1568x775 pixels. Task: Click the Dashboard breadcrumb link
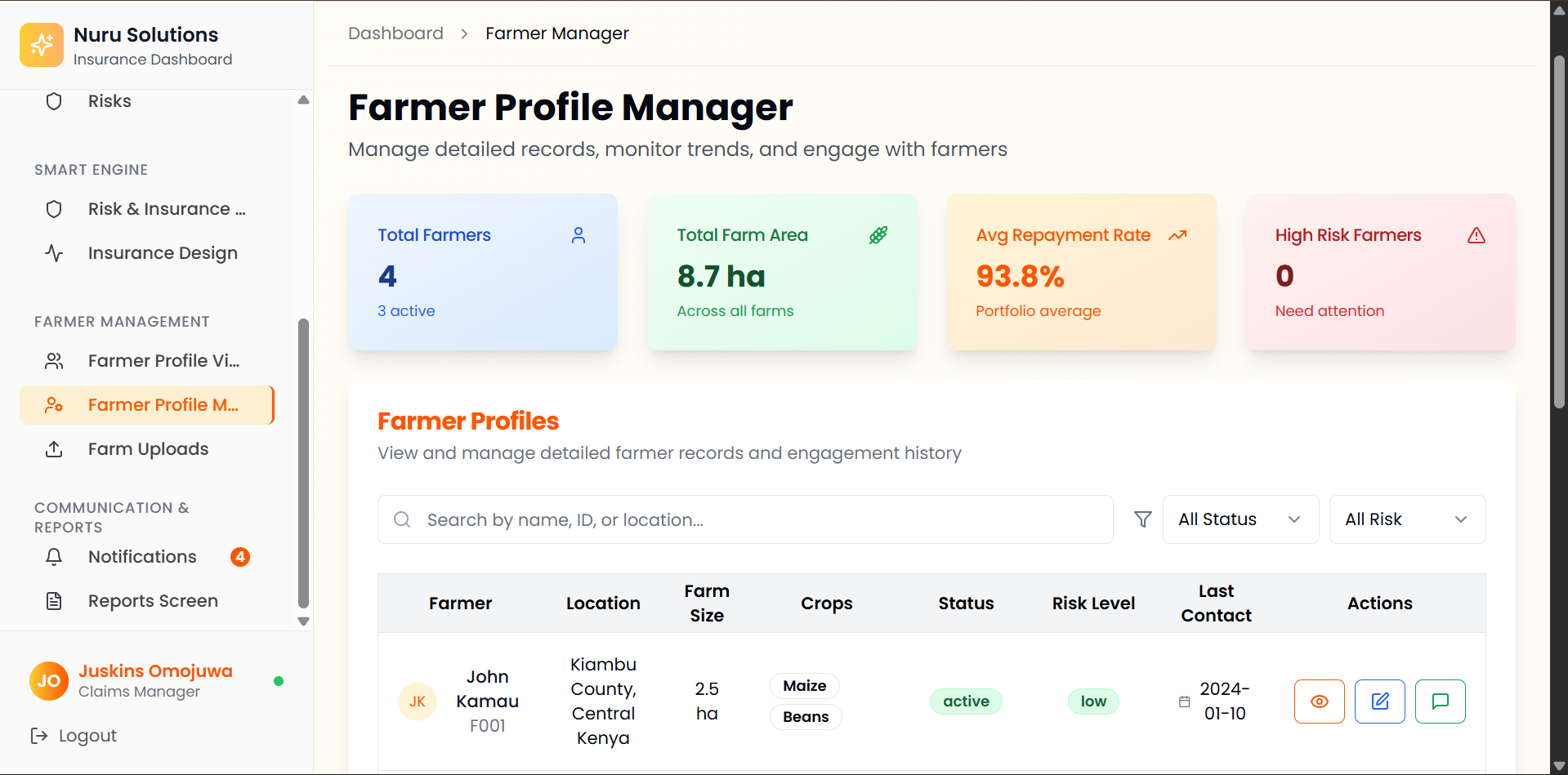395,33
